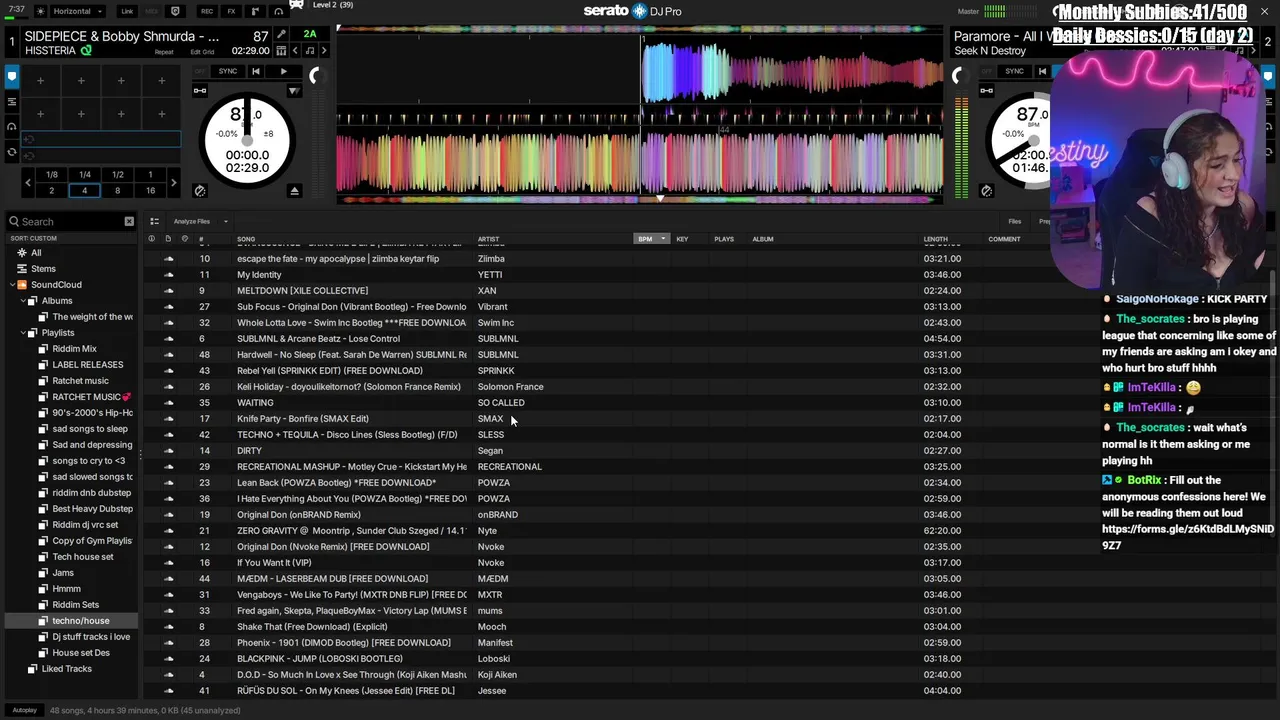
Task: Show longer loop sizes right arrow
Action: pos(173,182)
